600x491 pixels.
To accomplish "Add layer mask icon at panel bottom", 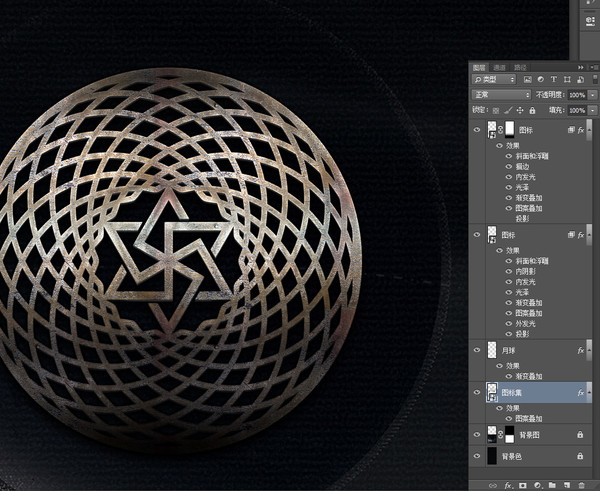I will click(x=523, y=485).
